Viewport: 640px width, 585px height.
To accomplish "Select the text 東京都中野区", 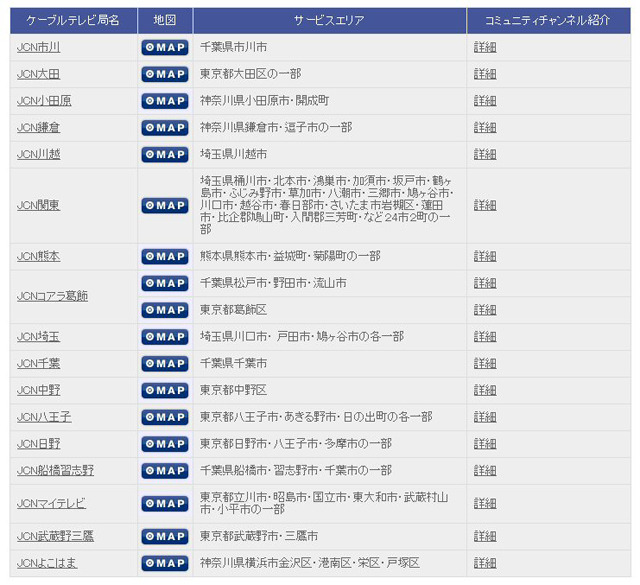I will (x=233, y=390).
